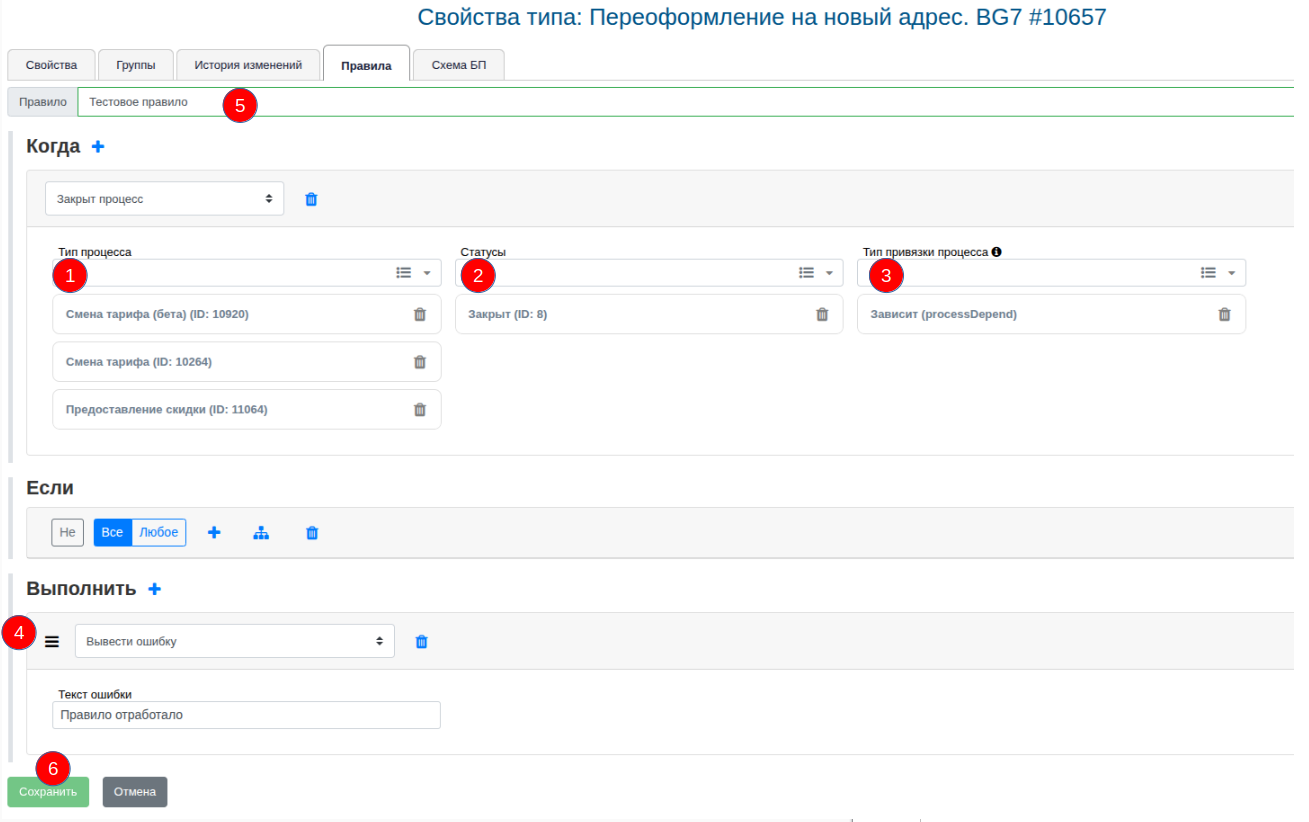Select the Правила tab
The image size is (1309, 822).
tap(366, 65)
